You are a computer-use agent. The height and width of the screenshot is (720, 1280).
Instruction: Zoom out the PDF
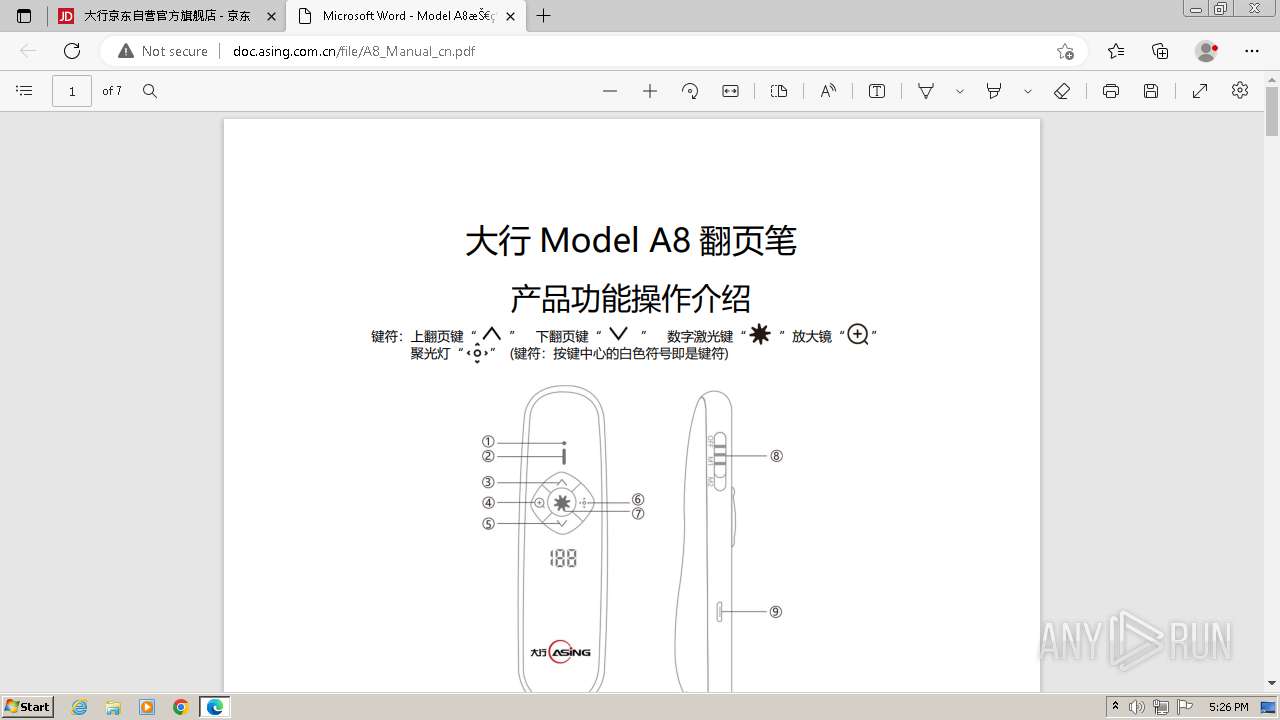point(610,91)
